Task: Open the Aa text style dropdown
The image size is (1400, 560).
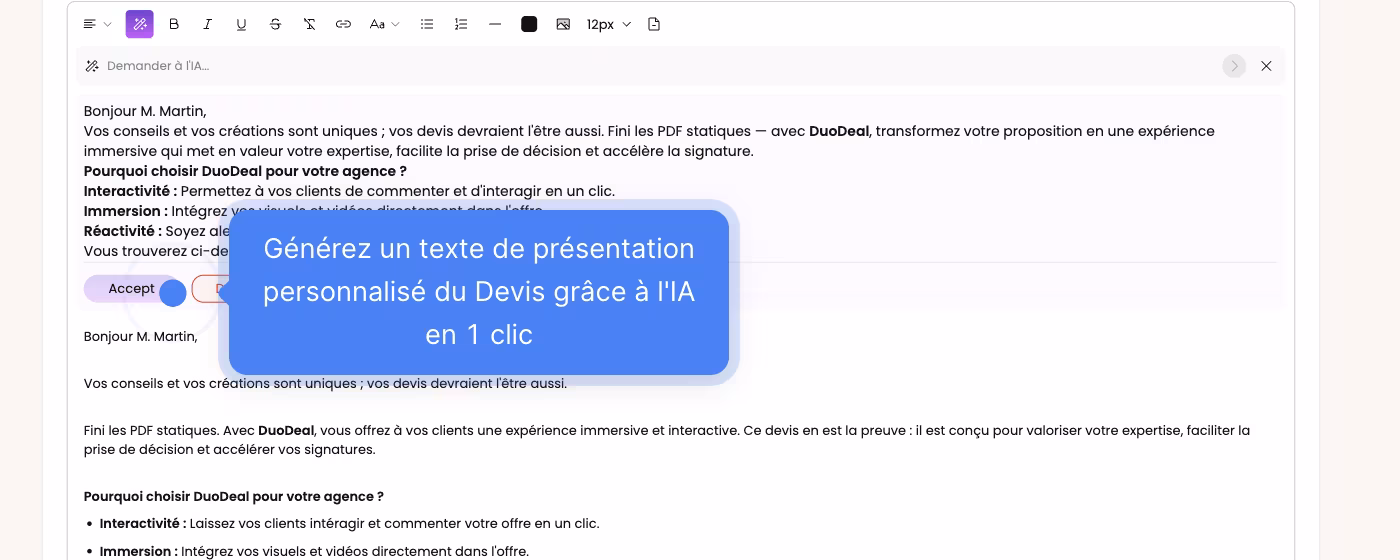Action: pos(384,24)
